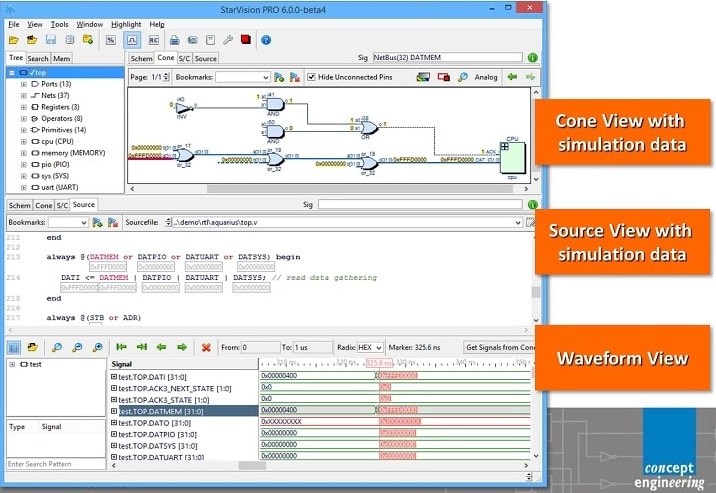Switch to the Mem tab in left panel
Image resolution: width=716 pixels, height=493 pixels.
coord(61,58)
